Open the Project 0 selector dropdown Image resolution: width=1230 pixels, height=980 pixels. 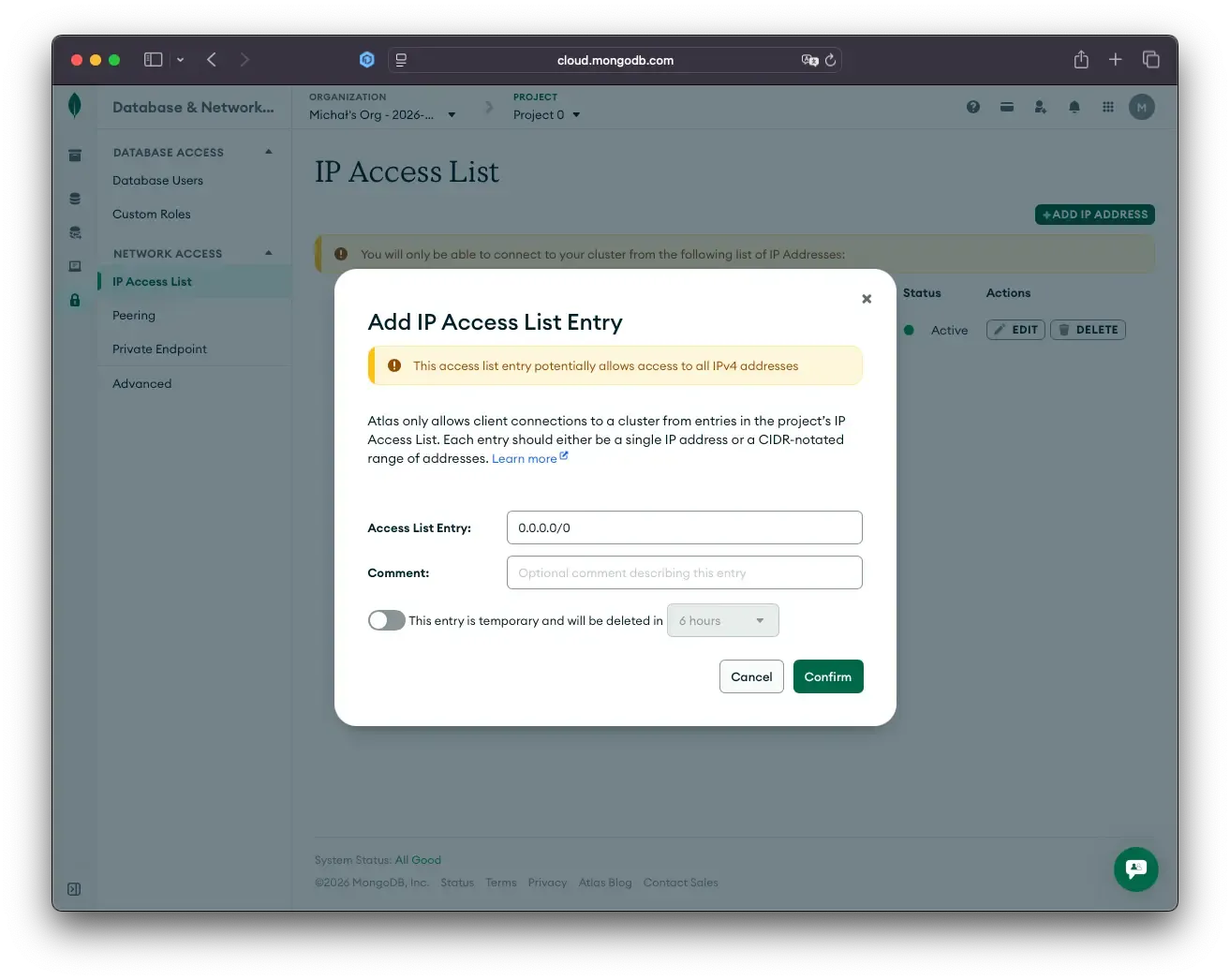(x=547, y=114)
